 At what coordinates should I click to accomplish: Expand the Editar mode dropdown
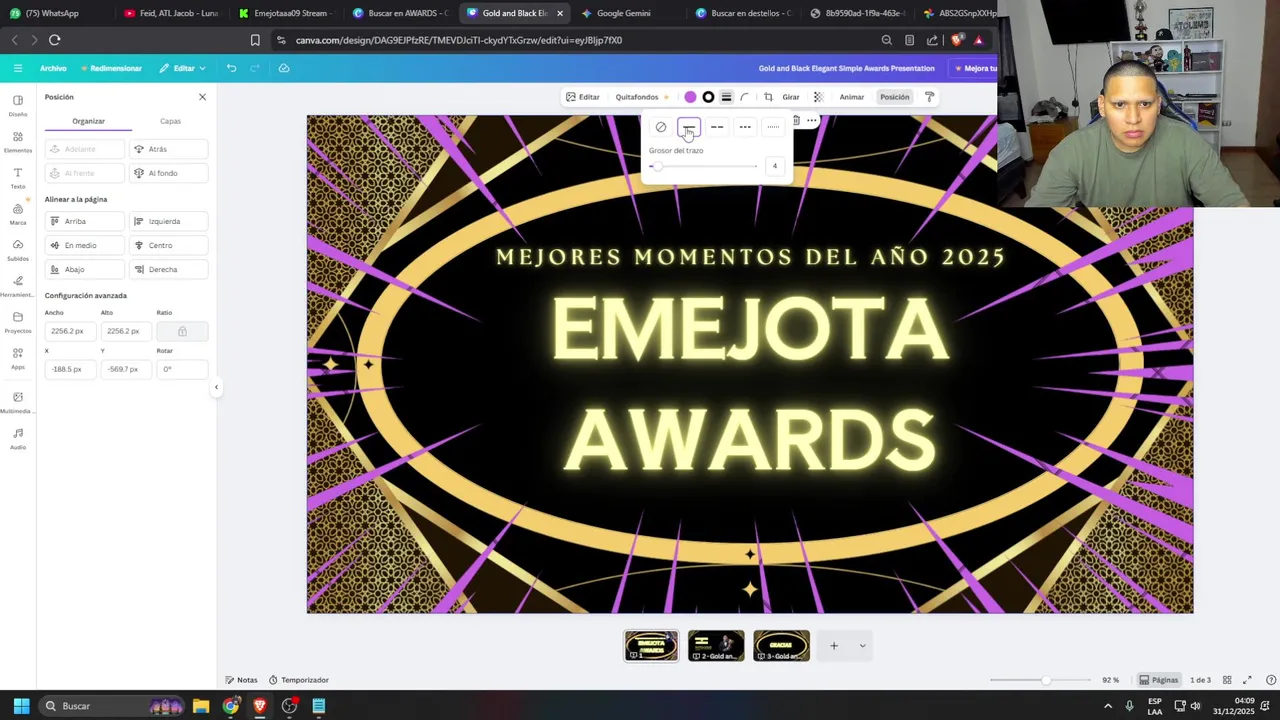[182, 68]
